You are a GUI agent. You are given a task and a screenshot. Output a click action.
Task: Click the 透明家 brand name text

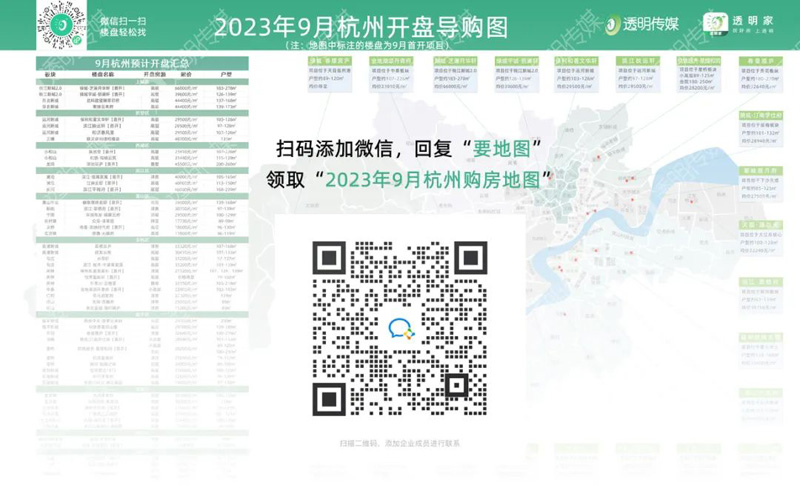[x=753, y=21]
